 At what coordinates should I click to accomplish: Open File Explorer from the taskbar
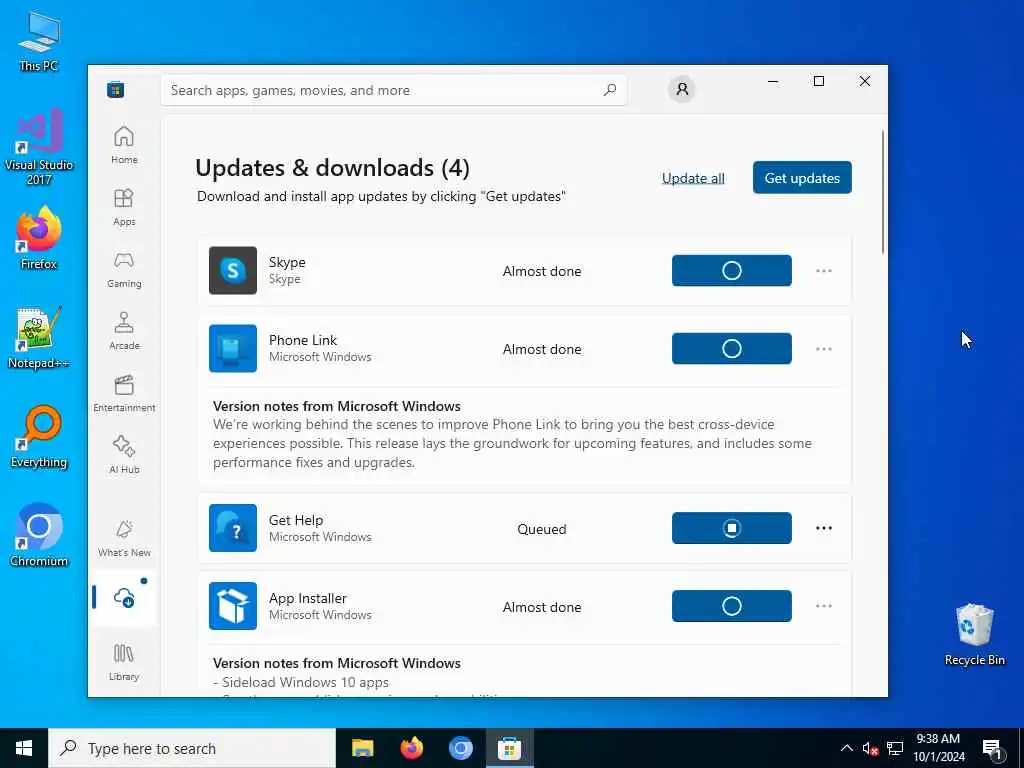[x=362, y=748]
